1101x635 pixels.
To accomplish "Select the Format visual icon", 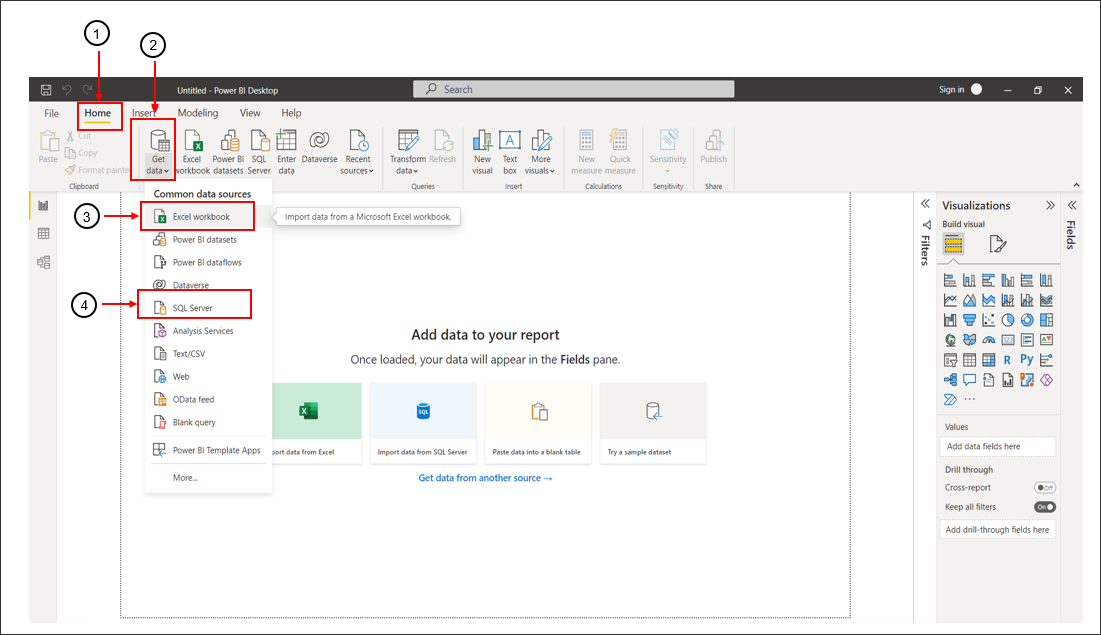I will 997,244.
